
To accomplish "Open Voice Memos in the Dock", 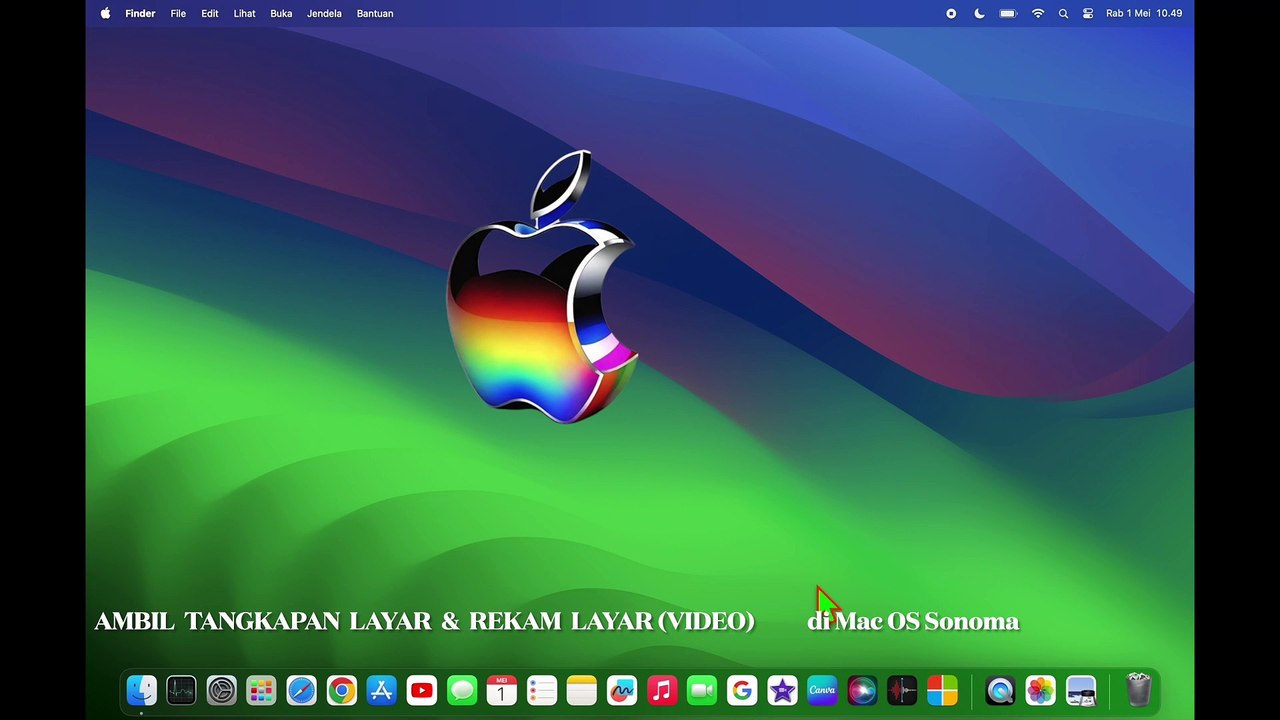I will click(901, 690).
